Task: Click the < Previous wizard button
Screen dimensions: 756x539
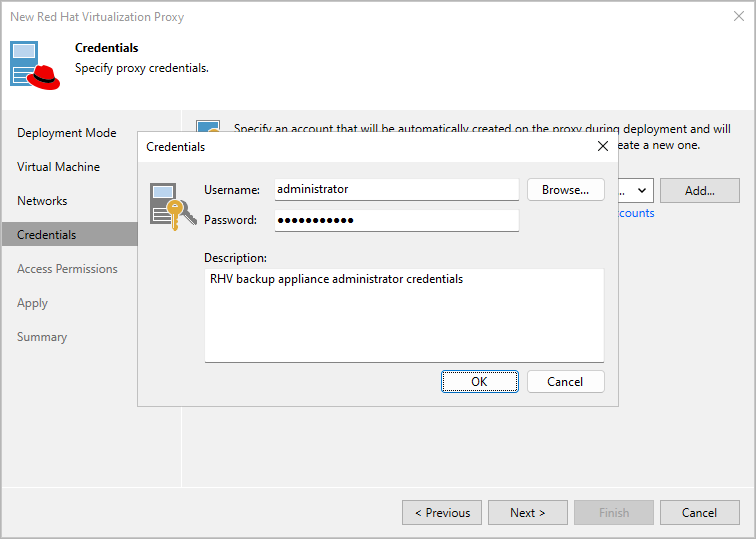Action: tap(442, 512)
